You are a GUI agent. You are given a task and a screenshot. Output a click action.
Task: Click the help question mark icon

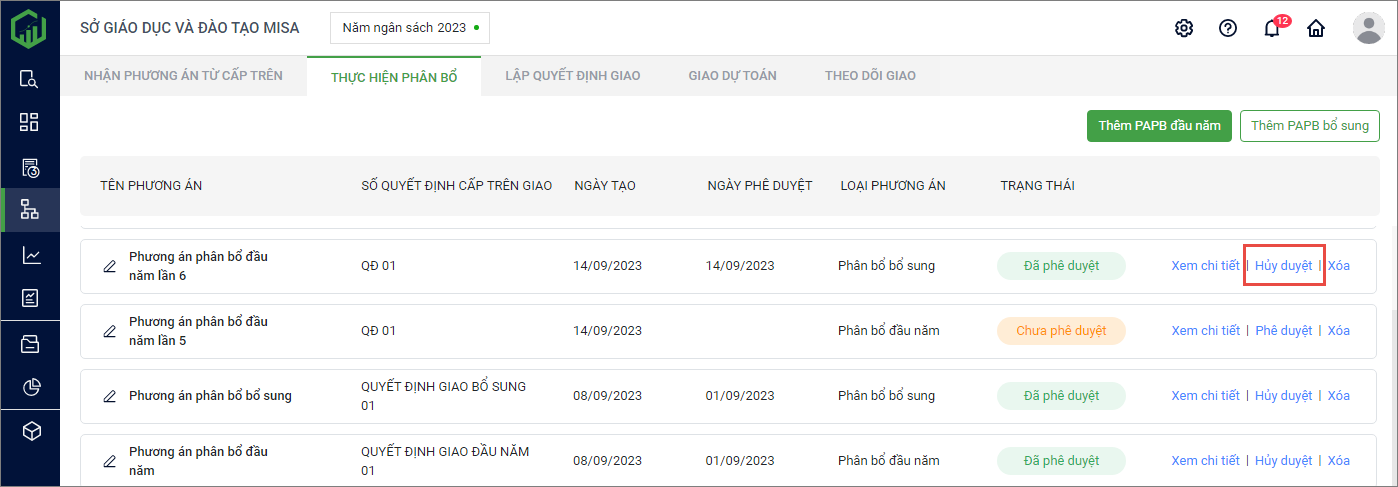click(1228, 28)
